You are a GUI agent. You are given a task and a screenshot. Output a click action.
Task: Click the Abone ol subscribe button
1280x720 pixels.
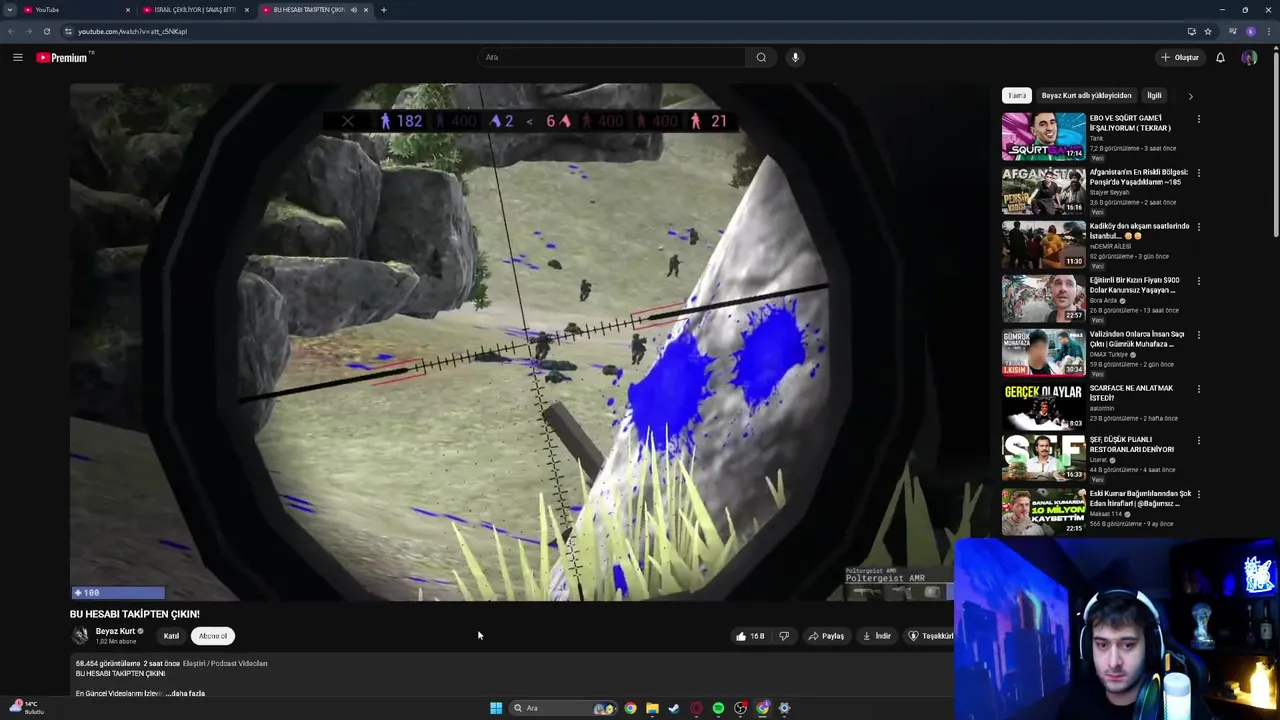click(213, 636)
